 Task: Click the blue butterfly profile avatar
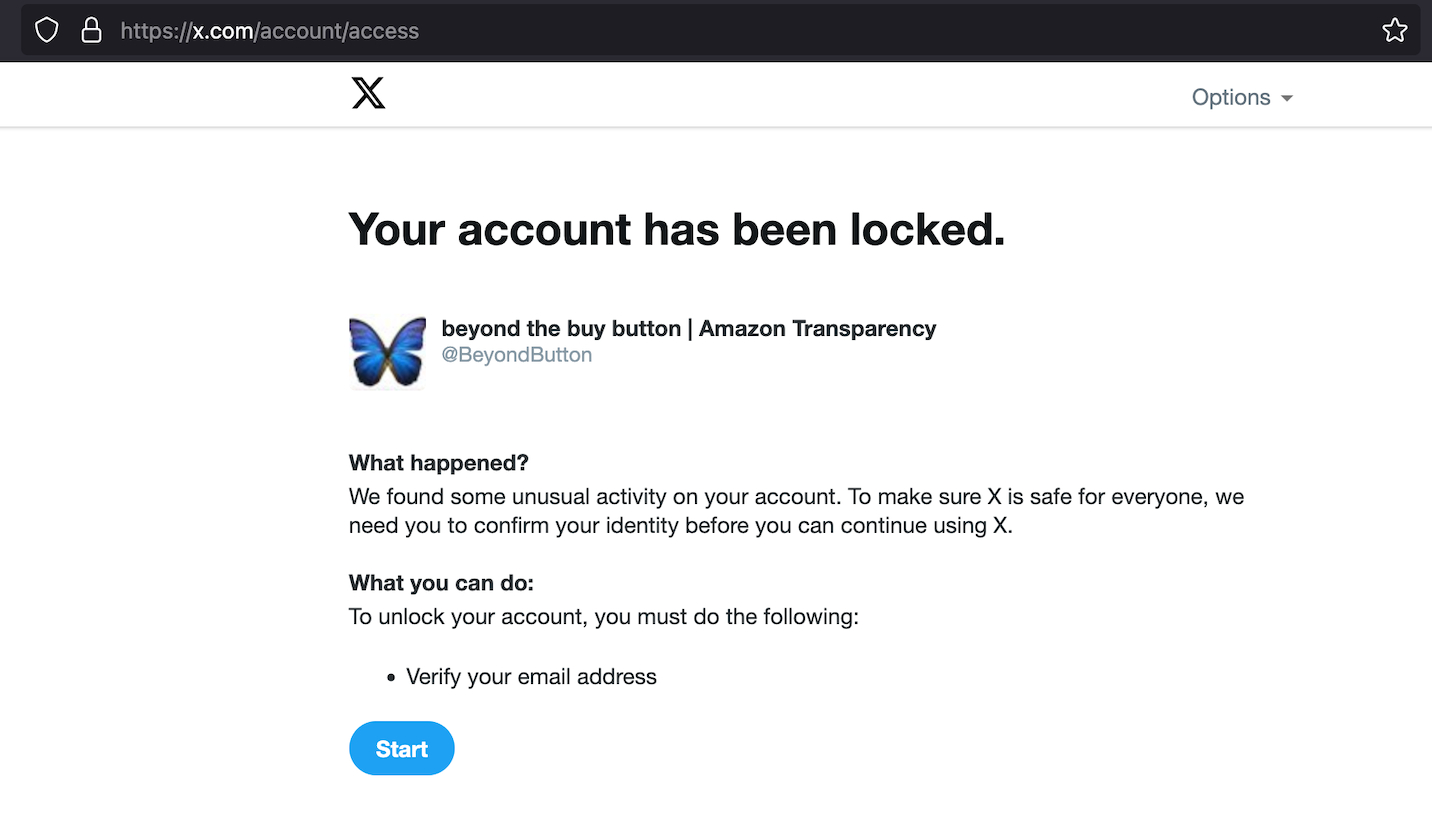[x=387, y=352]
